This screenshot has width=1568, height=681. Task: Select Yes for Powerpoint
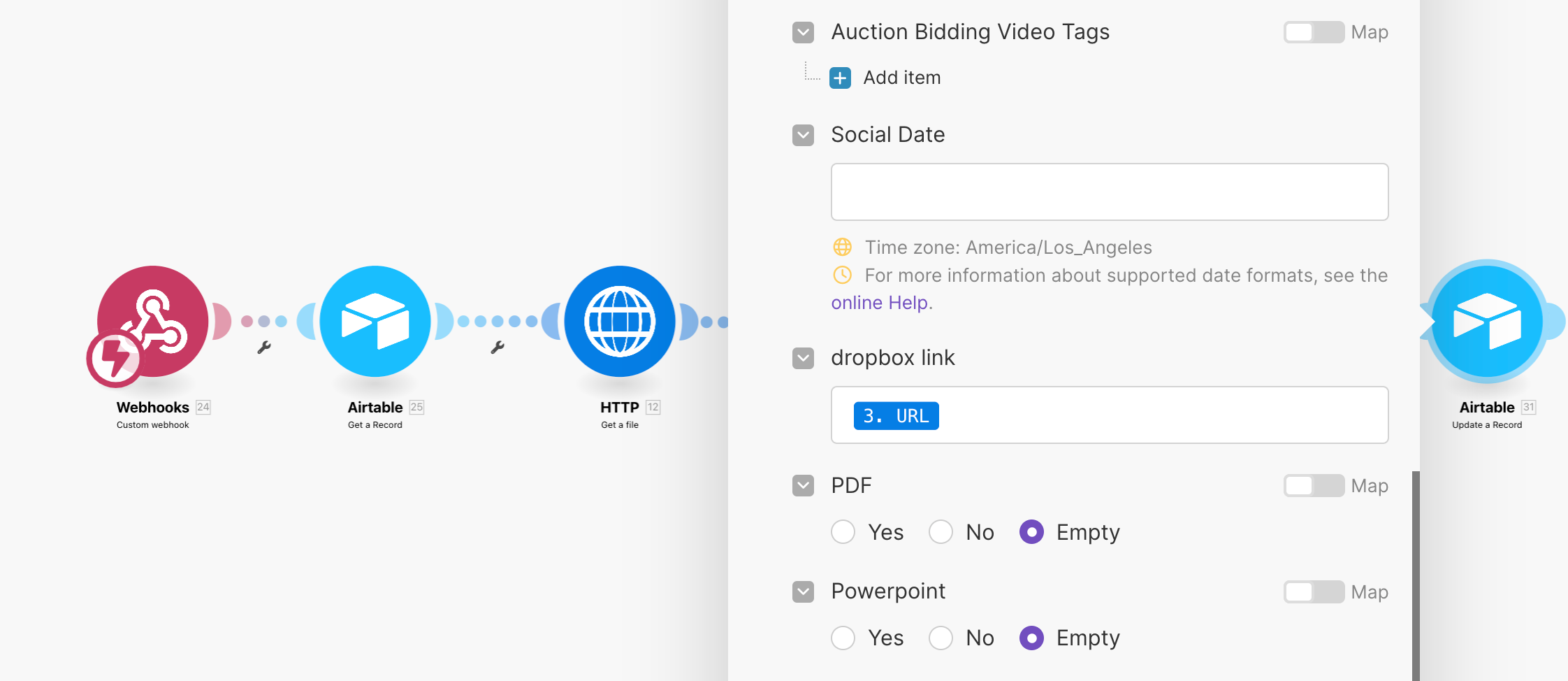tap(843, 638)
